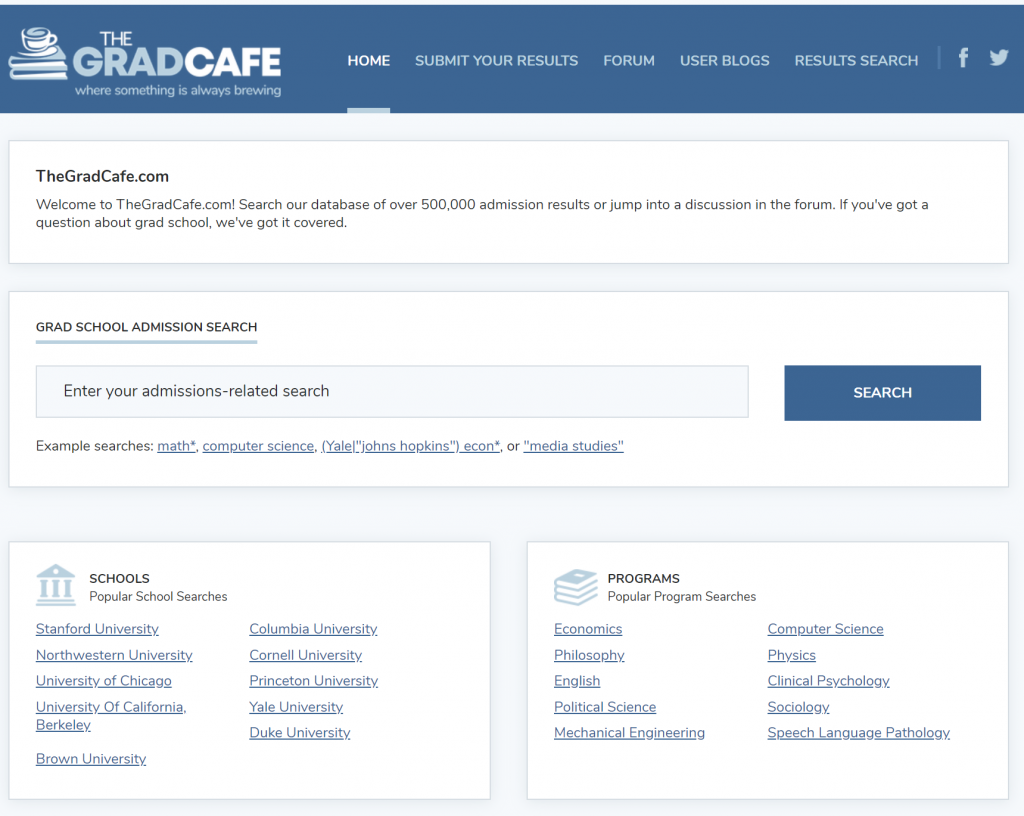This screenshot has width=1024, height=816.
Task: Try the "media studies" example search
Action: tap(573, 446)
